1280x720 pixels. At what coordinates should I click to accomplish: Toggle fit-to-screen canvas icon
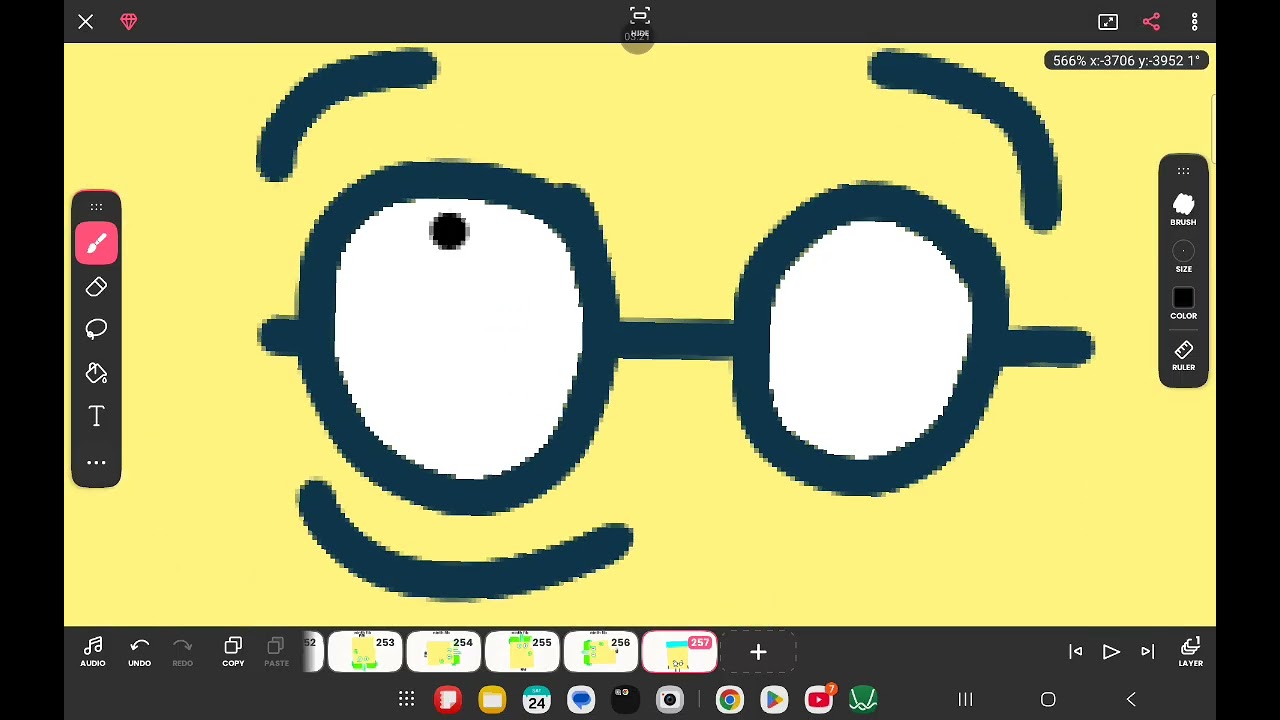[x=1108, y=21]
